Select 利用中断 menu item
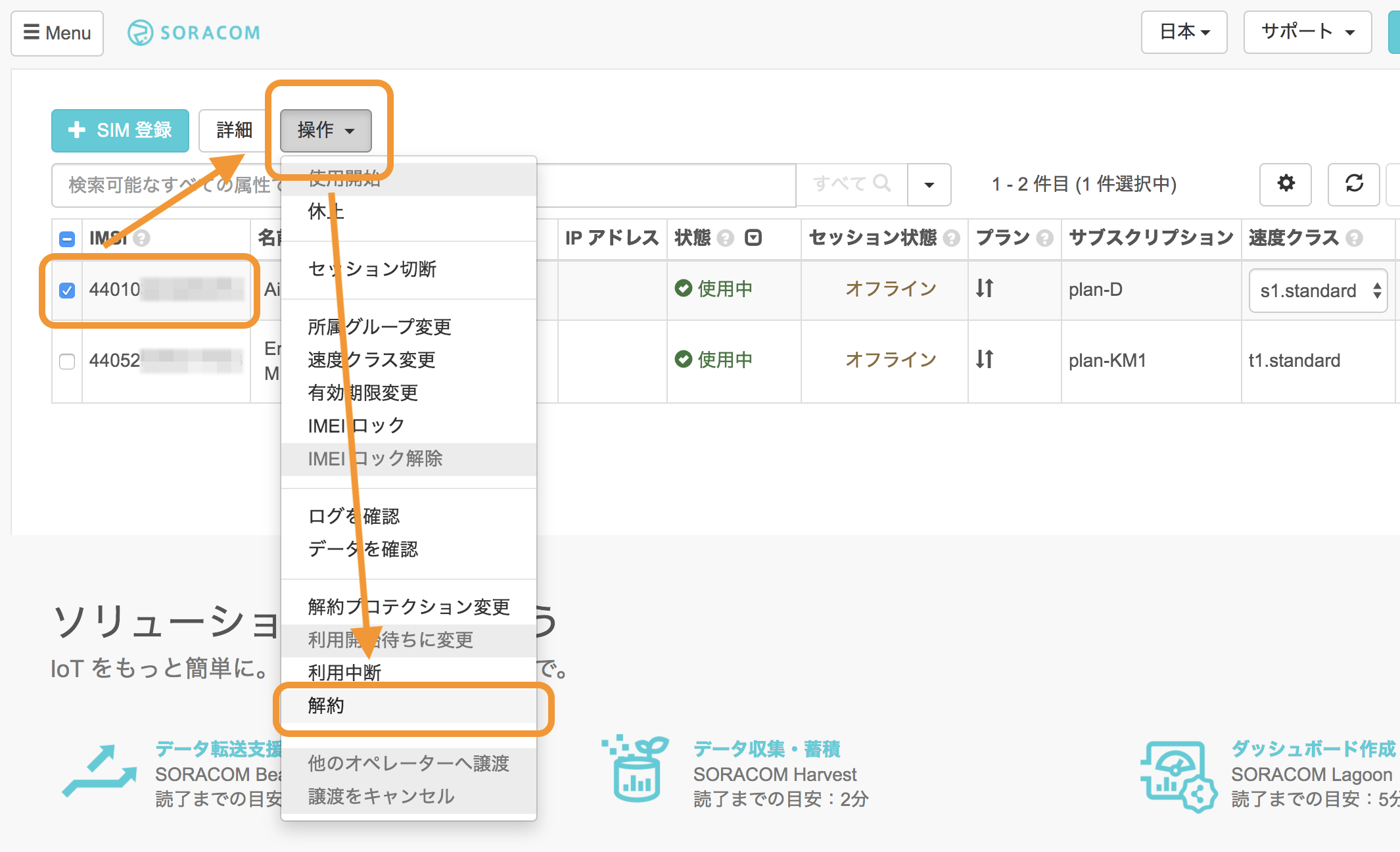The height and width of the screenshot is (852, 1400). (409, 673)
